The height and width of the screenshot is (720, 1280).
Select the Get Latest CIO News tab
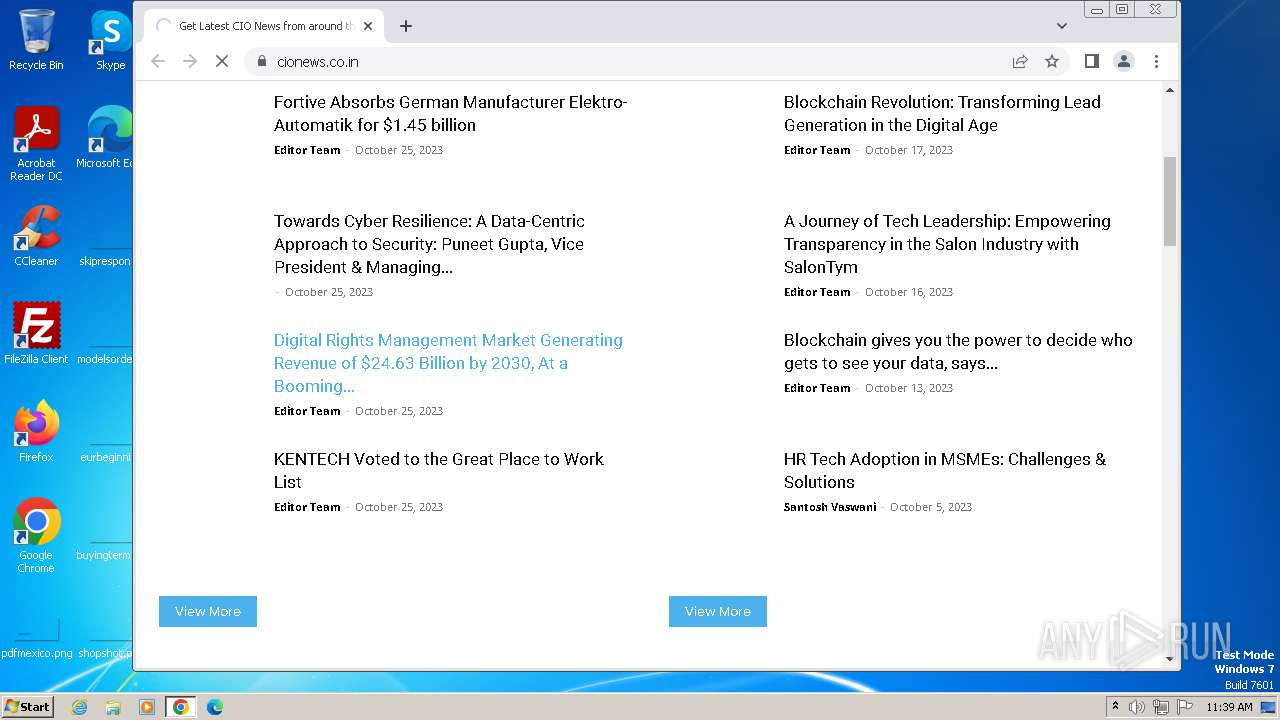[264, 26]
